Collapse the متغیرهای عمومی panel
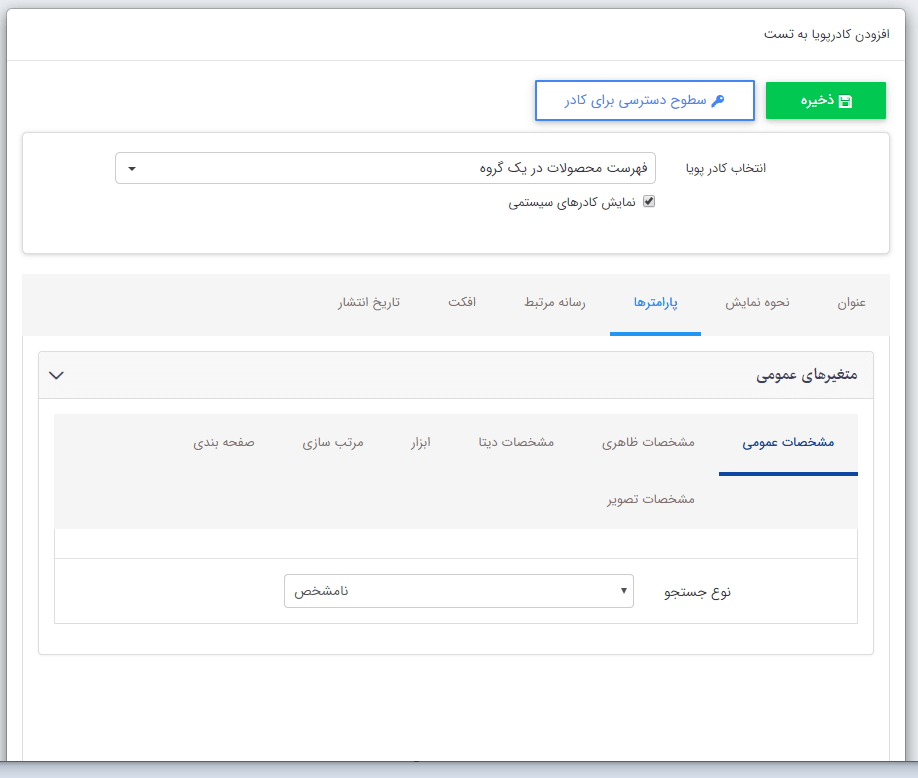Viewport: 918px width, 778px height. (56, 375)
